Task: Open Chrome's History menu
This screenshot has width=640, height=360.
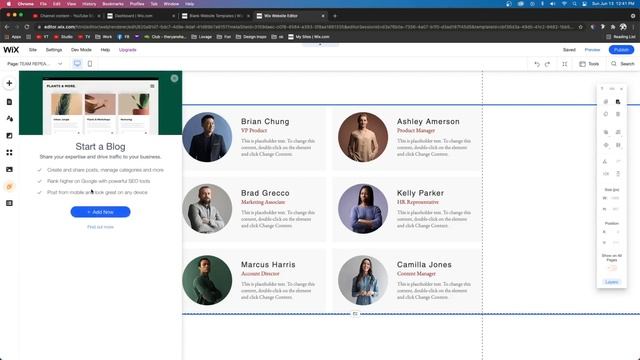Action: click(x=89, y=4)
